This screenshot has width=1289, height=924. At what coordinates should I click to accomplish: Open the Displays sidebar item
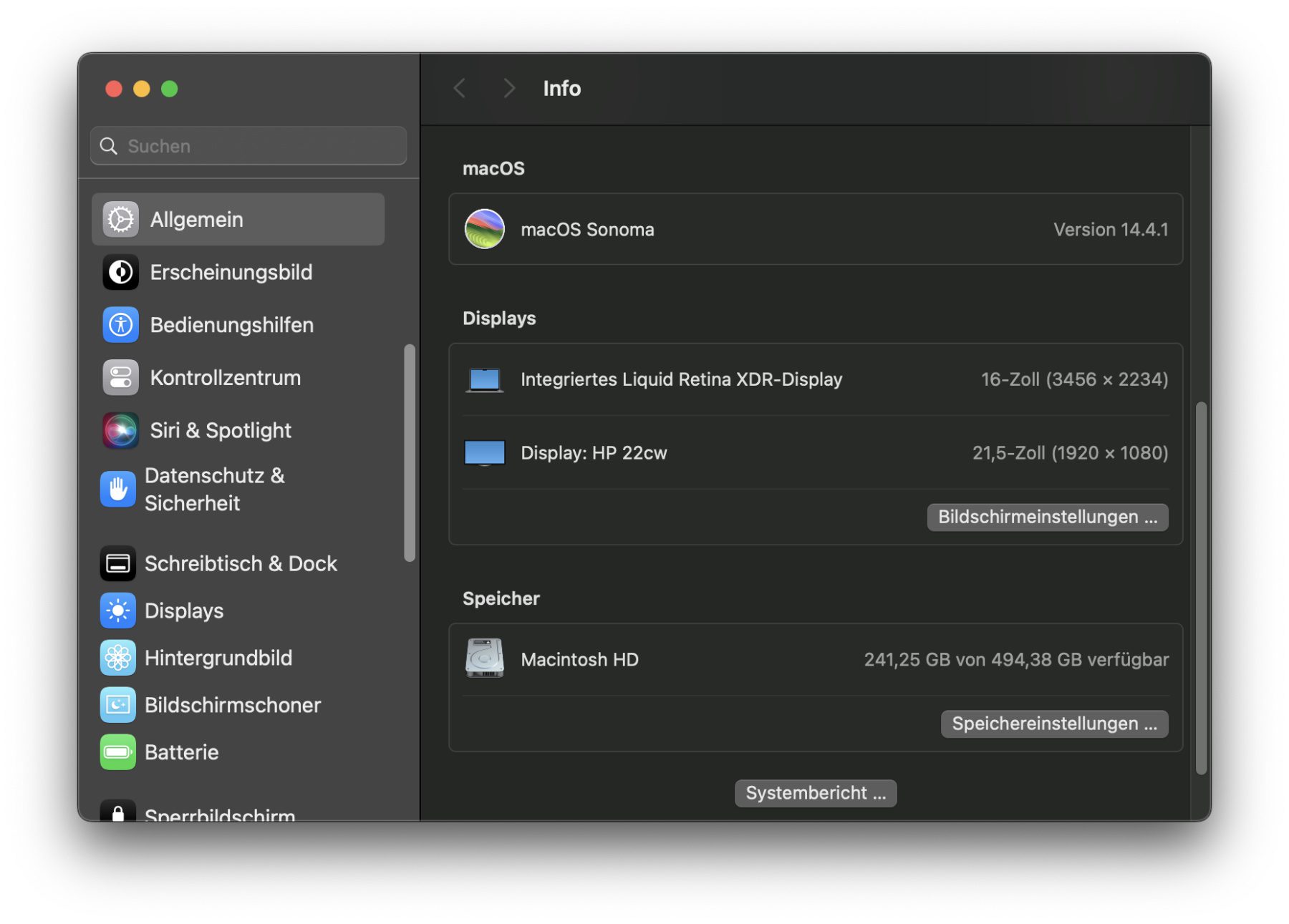[x=184, y=611]
